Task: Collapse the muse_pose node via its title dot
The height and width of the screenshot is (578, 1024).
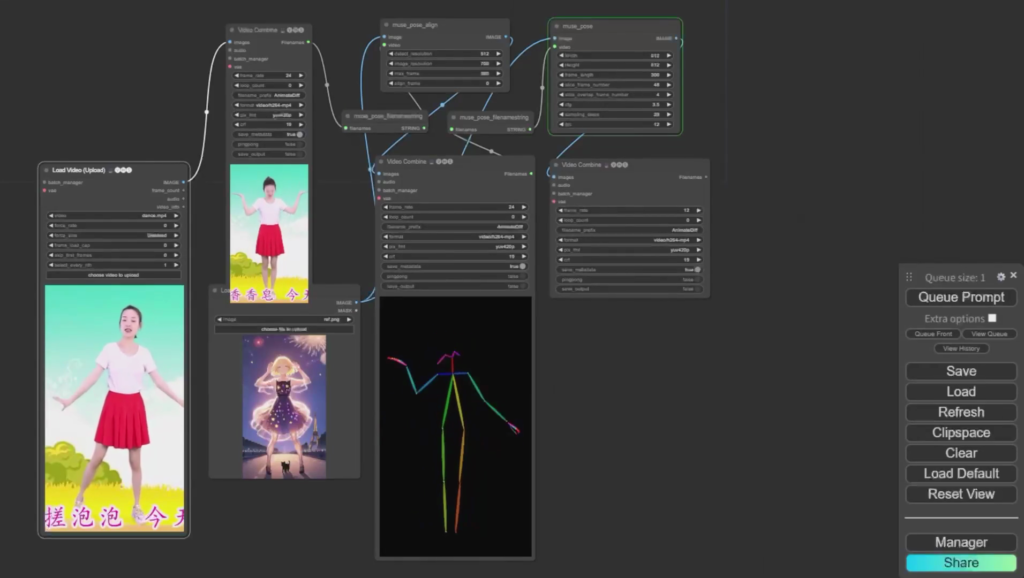Action: tap(555, 26)
